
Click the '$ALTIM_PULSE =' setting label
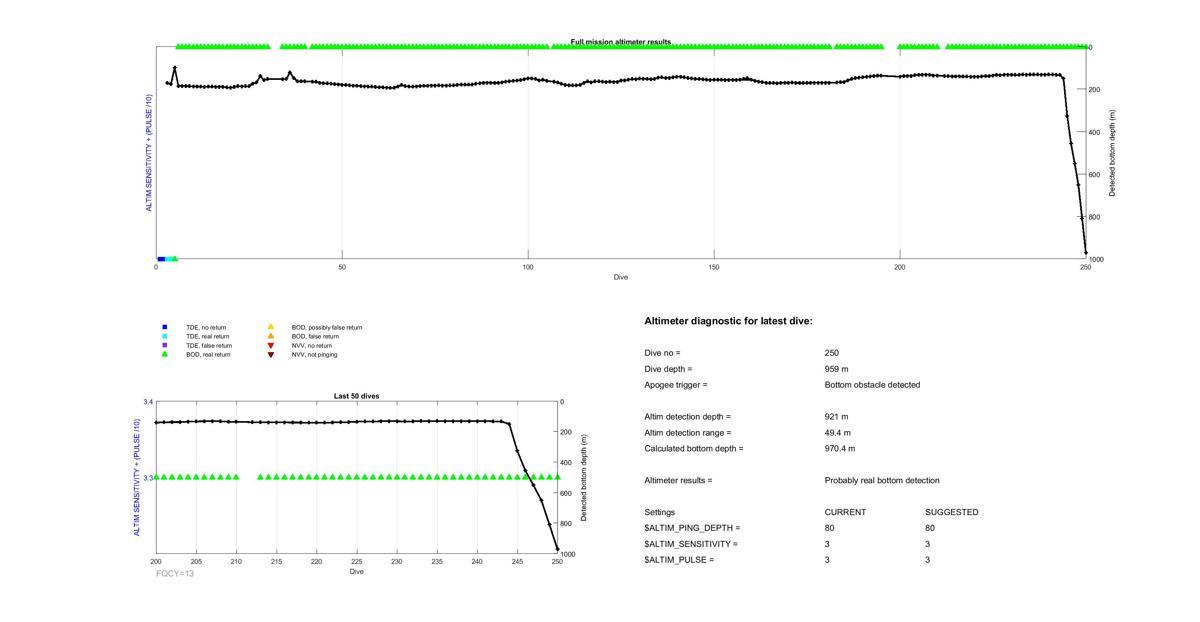(x=679, y=560)
